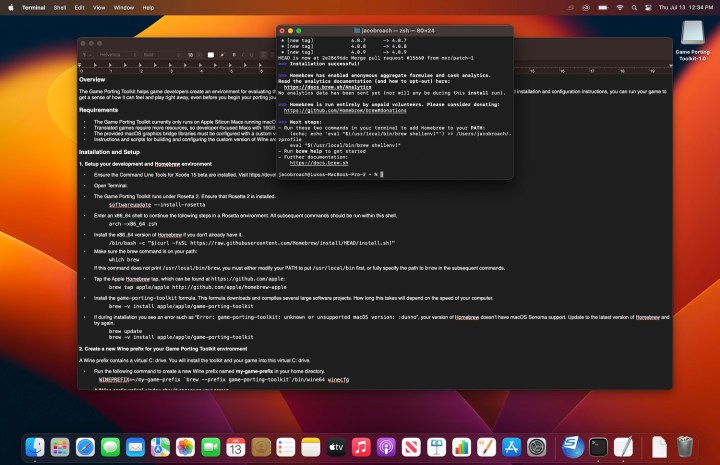Open System Settings in the Dock

tap(537, 447)
